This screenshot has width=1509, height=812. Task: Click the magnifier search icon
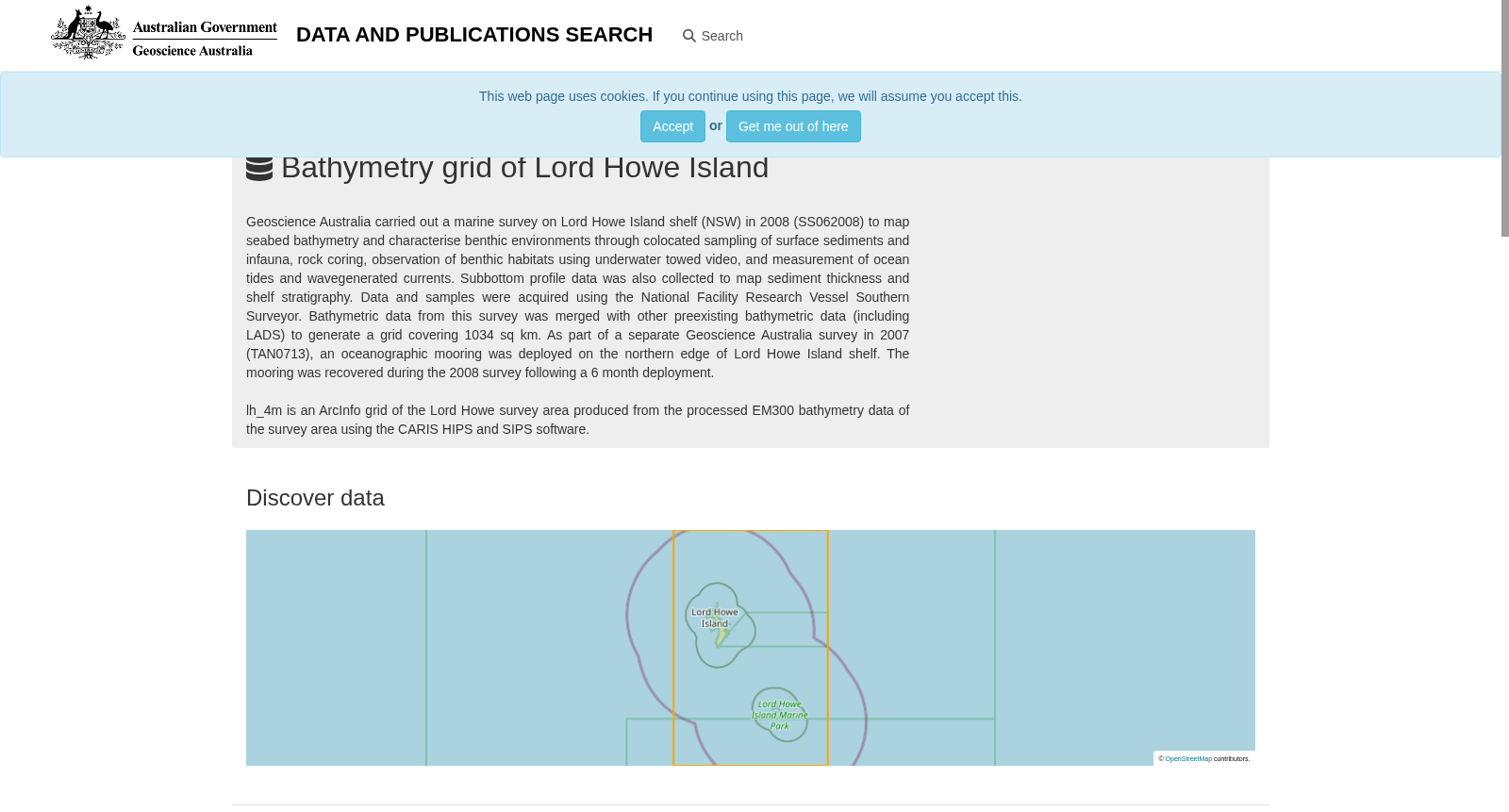(x=689, y=36)
